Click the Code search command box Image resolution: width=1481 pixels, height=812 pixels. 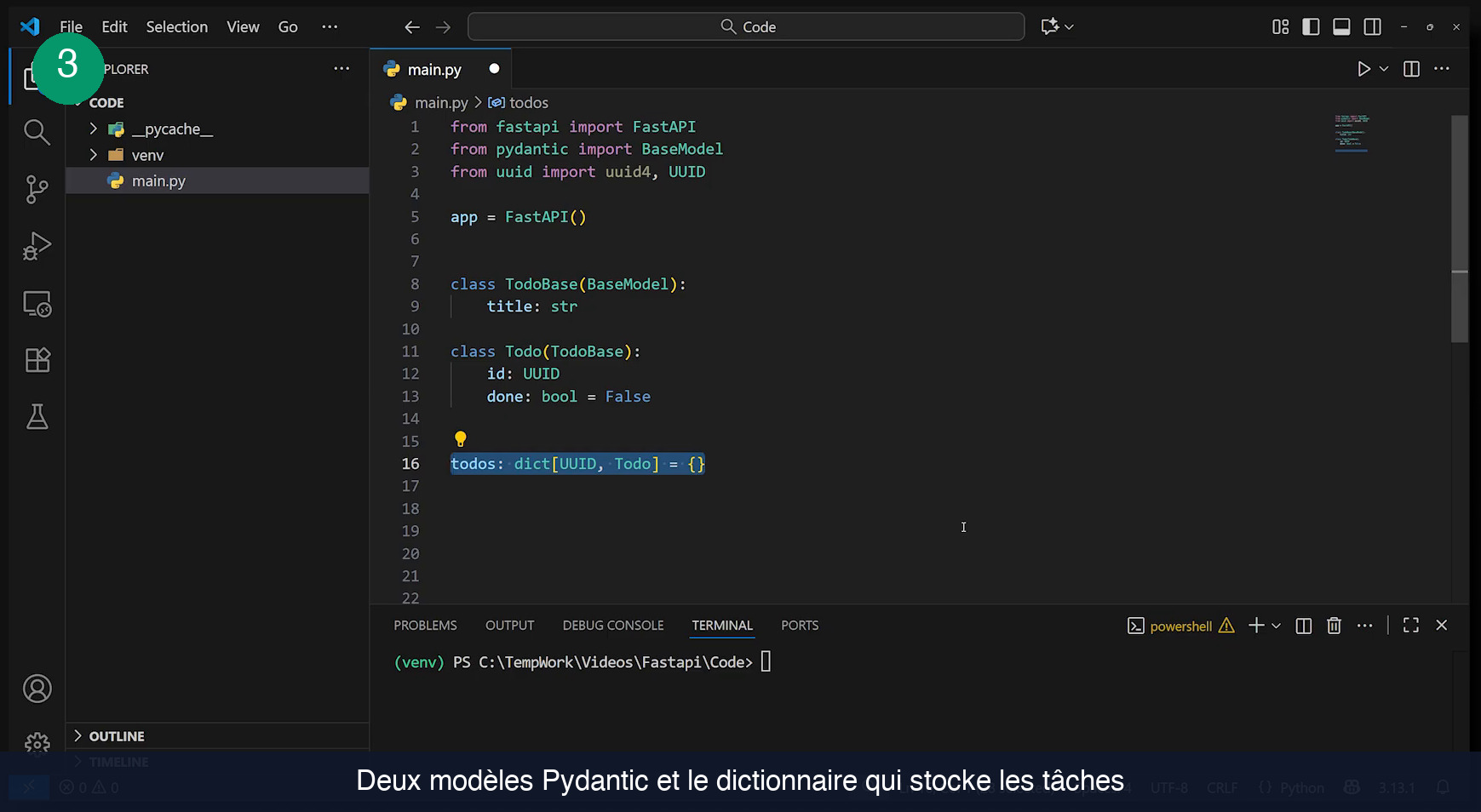746,26
